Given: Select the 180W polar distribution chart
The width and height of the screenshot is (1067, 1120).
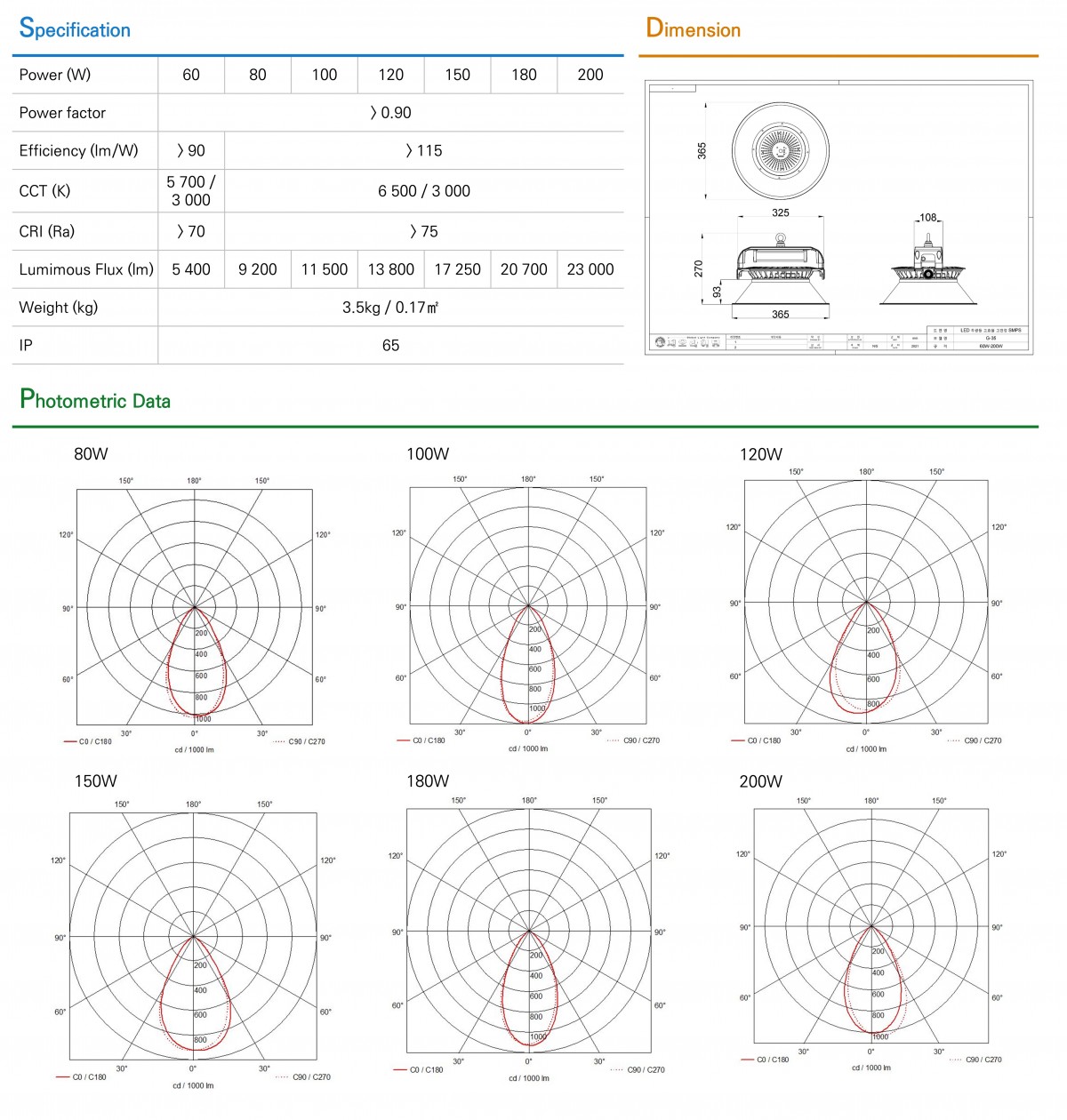Looking at the screenshot, I should tap(529, 931).
